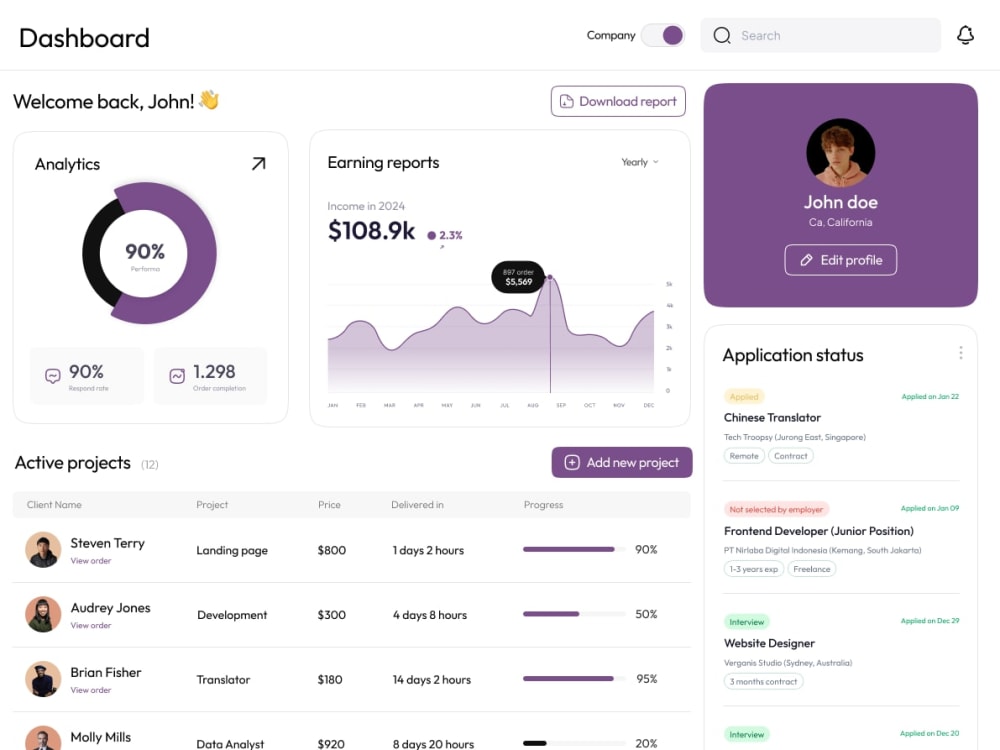Click the 90% progress bar for Landing page
The image size is (1000, 750).
(x=573, y=549)
